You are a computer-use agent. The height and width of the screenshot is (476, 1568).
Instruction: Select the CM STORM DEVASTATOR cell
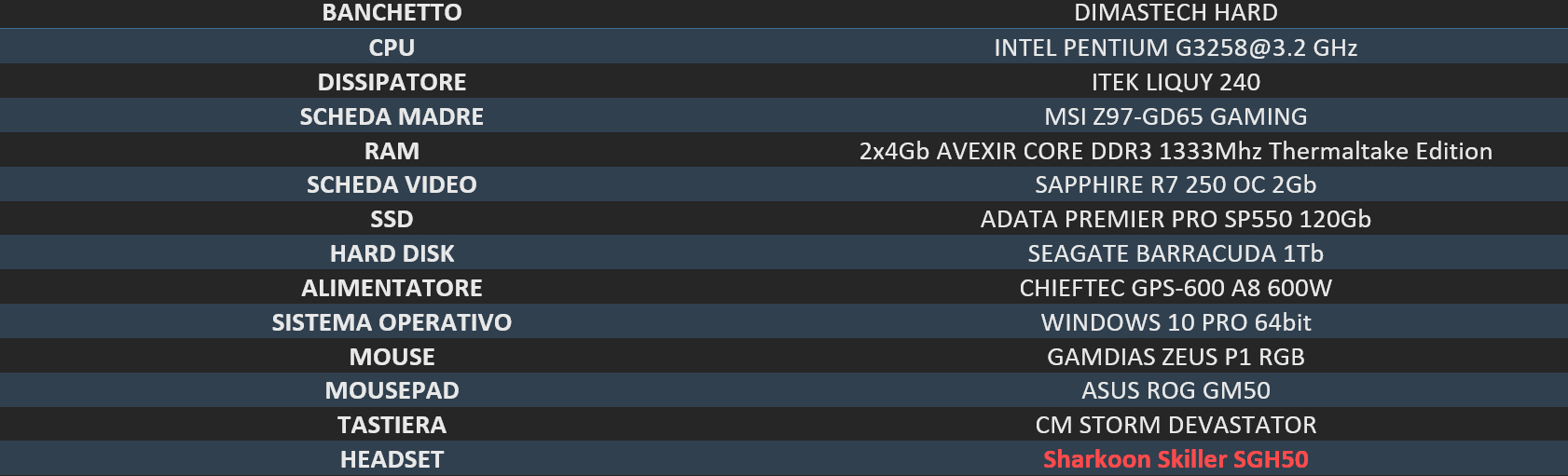tap(1176, 425)
